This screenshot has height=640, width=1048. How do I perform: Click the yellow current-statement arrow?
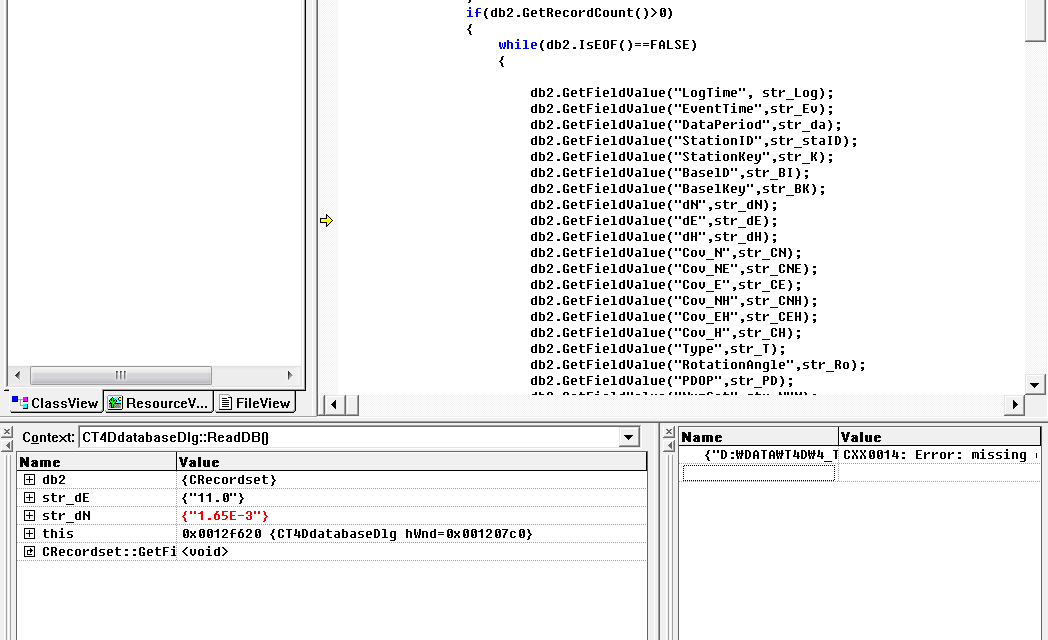click(x=326, y=221)
